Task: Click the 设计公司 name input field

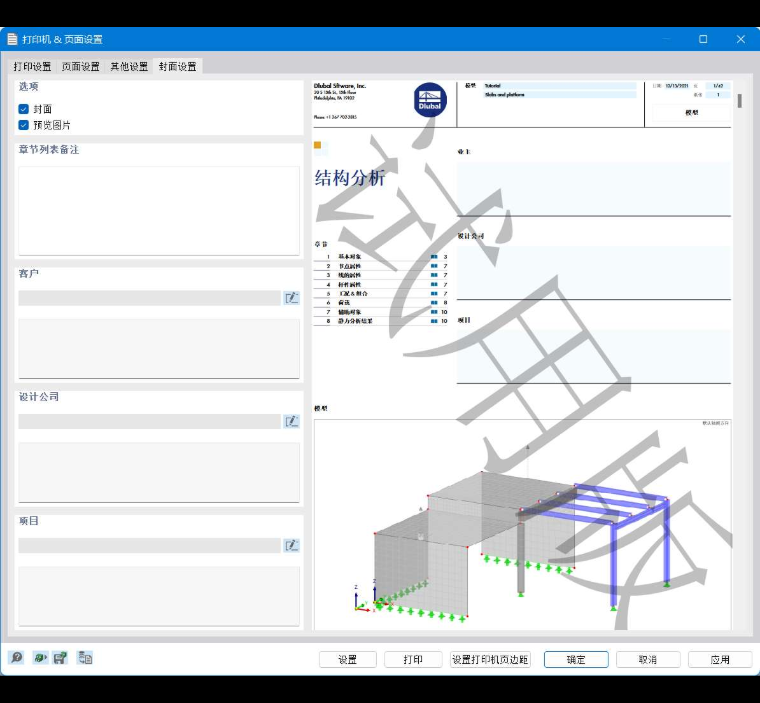Action: tap(149, 421)
